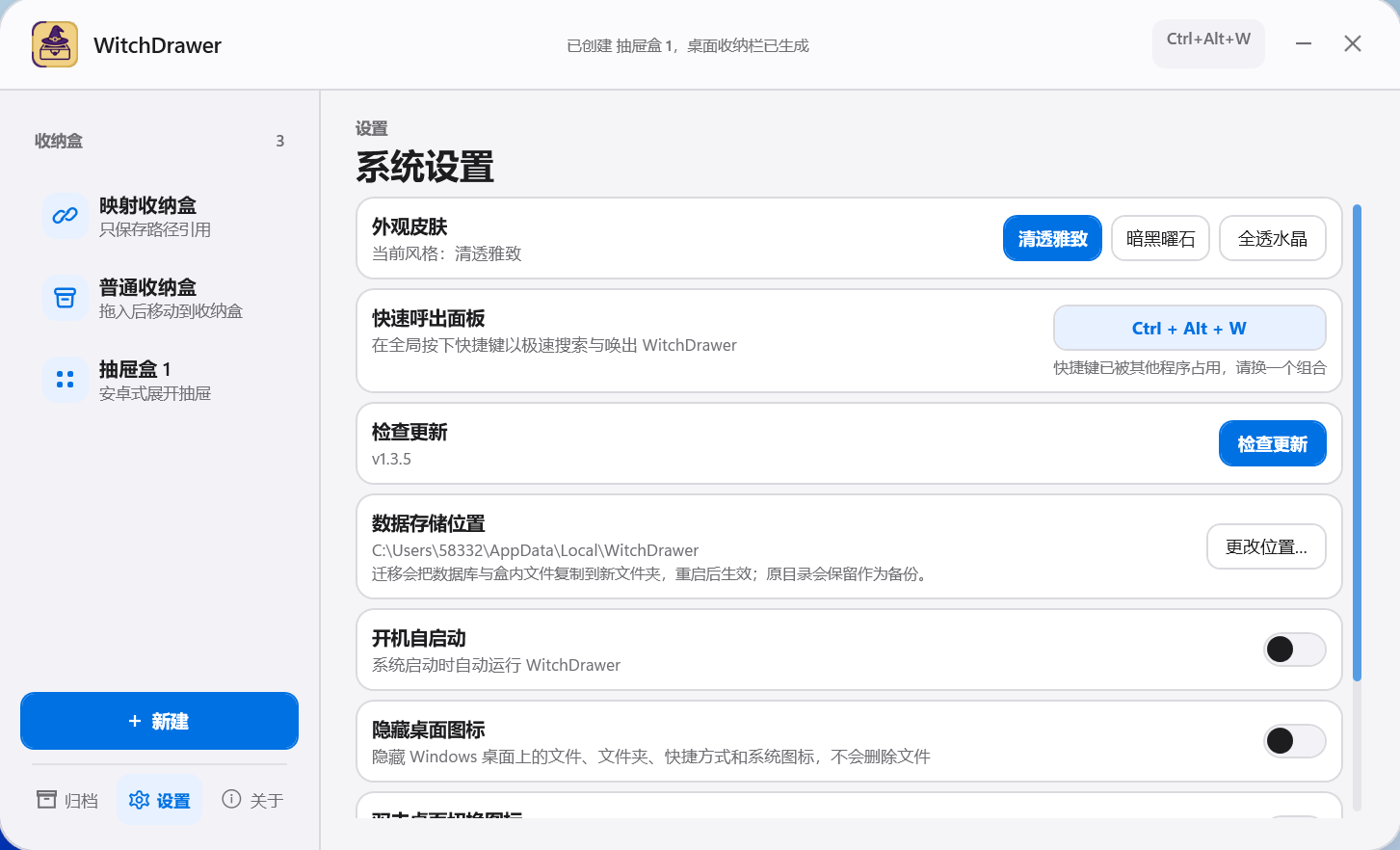
Task: Switch to the 设置 tab
Action: click(x=160, y=800)
